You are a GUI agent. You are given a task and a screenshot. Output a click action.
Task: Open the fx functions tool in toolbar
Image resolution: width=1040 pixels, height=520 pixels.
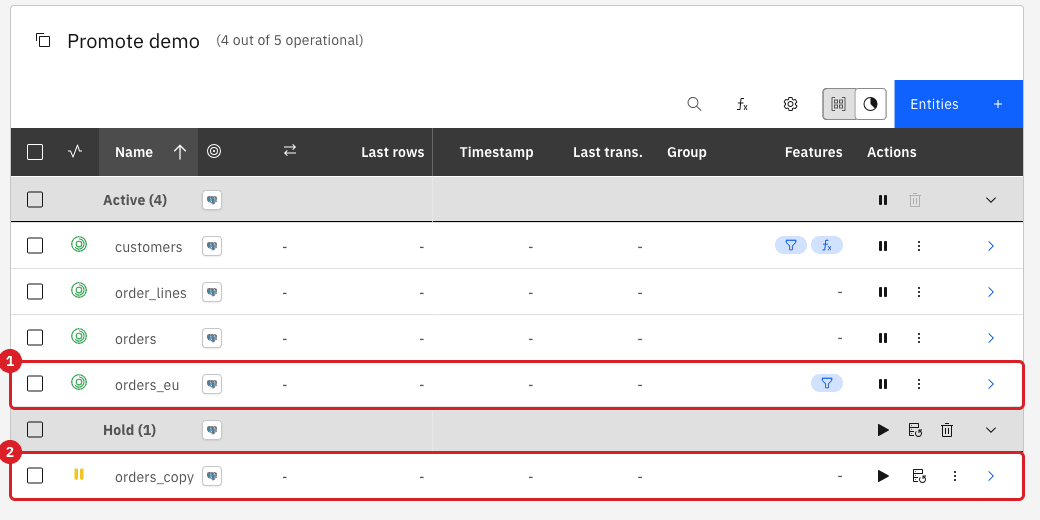(742, 104)
